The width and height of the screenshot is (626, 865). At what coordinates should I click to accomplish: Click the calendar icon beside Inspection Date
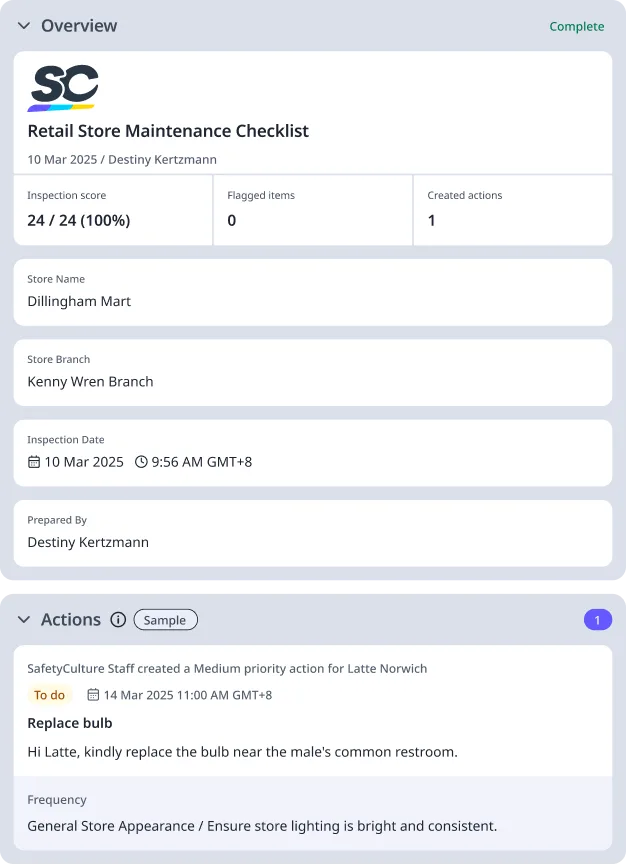34,462
